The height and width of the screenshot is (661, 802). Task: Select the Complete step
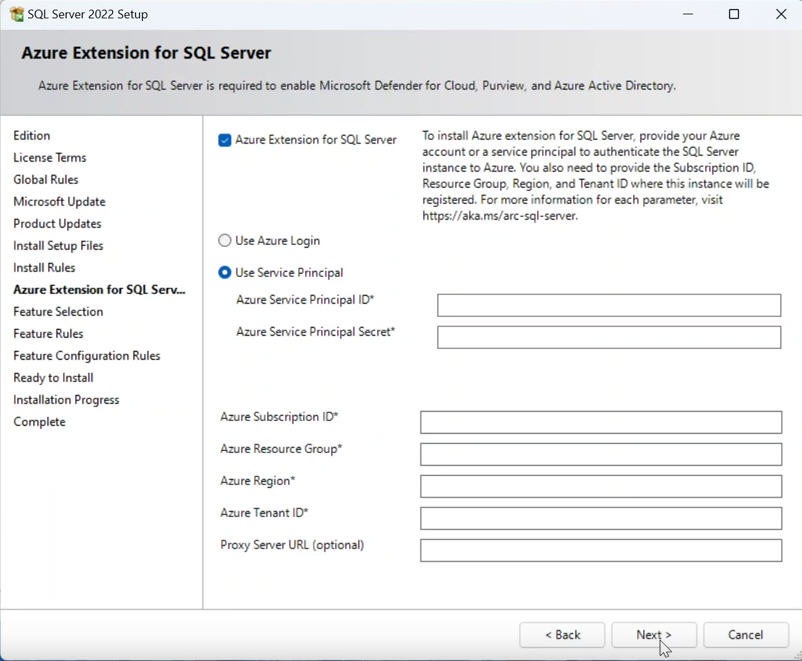(39, 422)
